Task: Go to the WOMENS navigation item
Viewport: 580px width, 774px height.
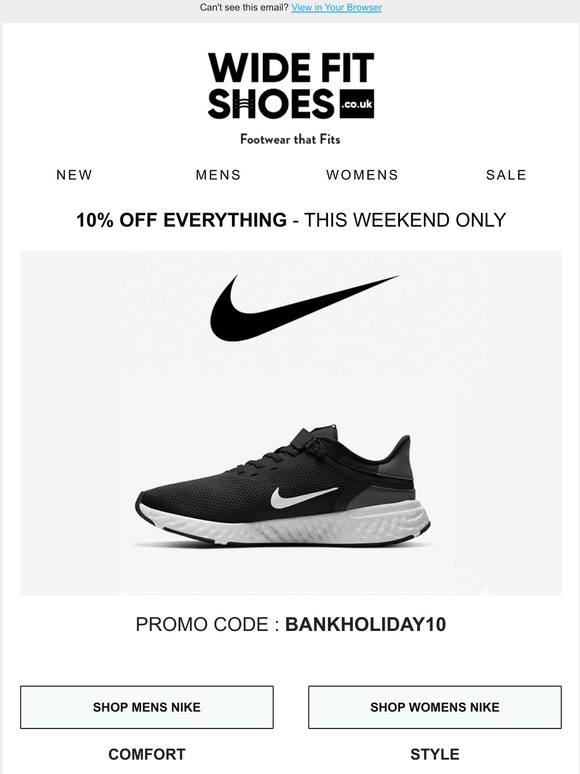Action: [x=362, y=175]
